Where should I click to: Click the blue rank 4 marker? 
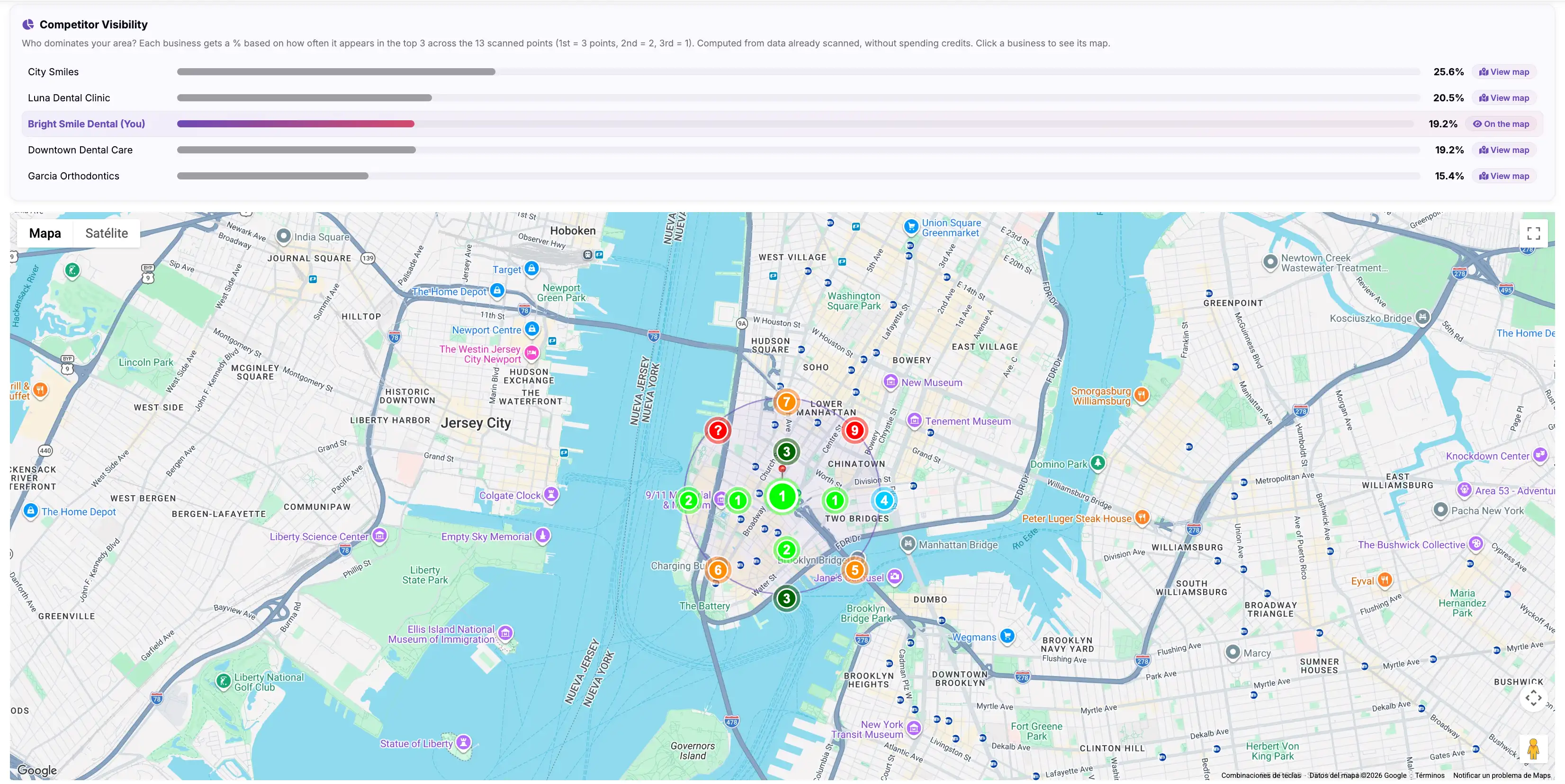(884, 500)
